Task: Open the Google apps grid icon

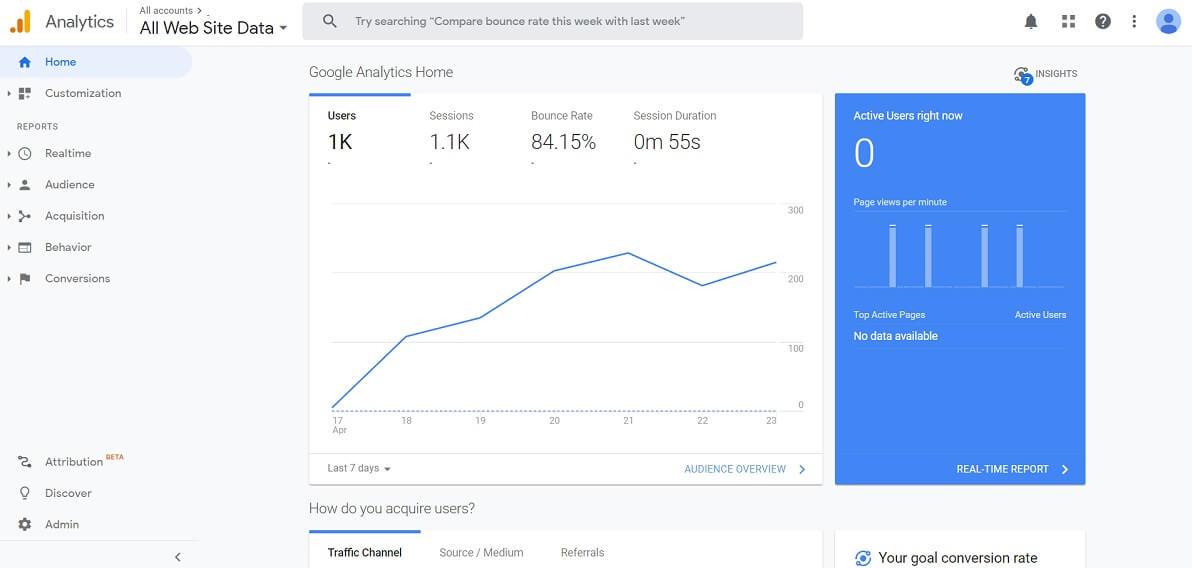Action: (x=1068, y=21)
